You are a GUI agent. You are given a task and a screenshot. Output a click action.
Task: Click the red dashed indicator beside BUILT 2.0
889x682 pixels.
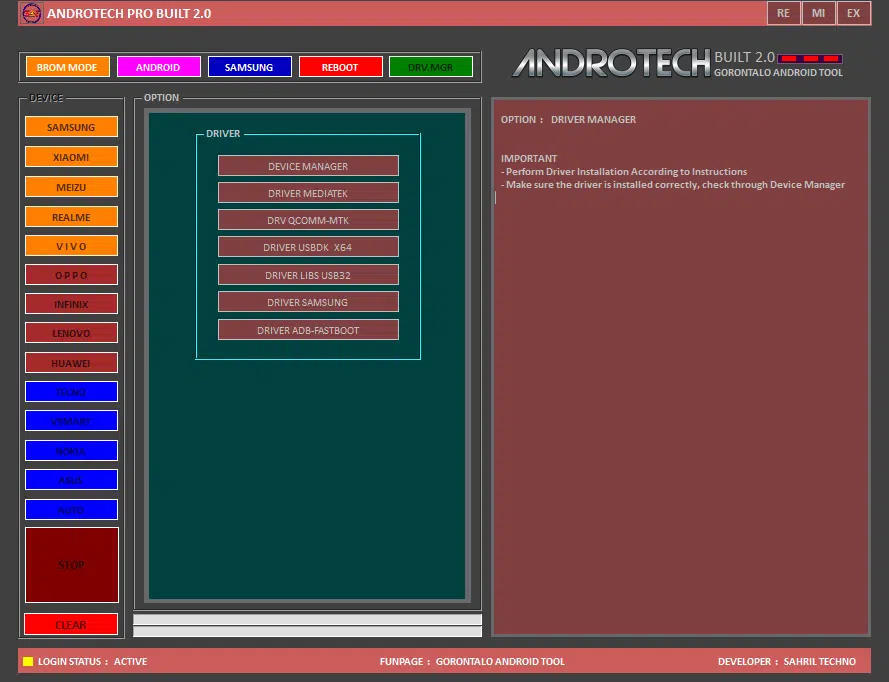pyautogui.click(x=810, y=58)
